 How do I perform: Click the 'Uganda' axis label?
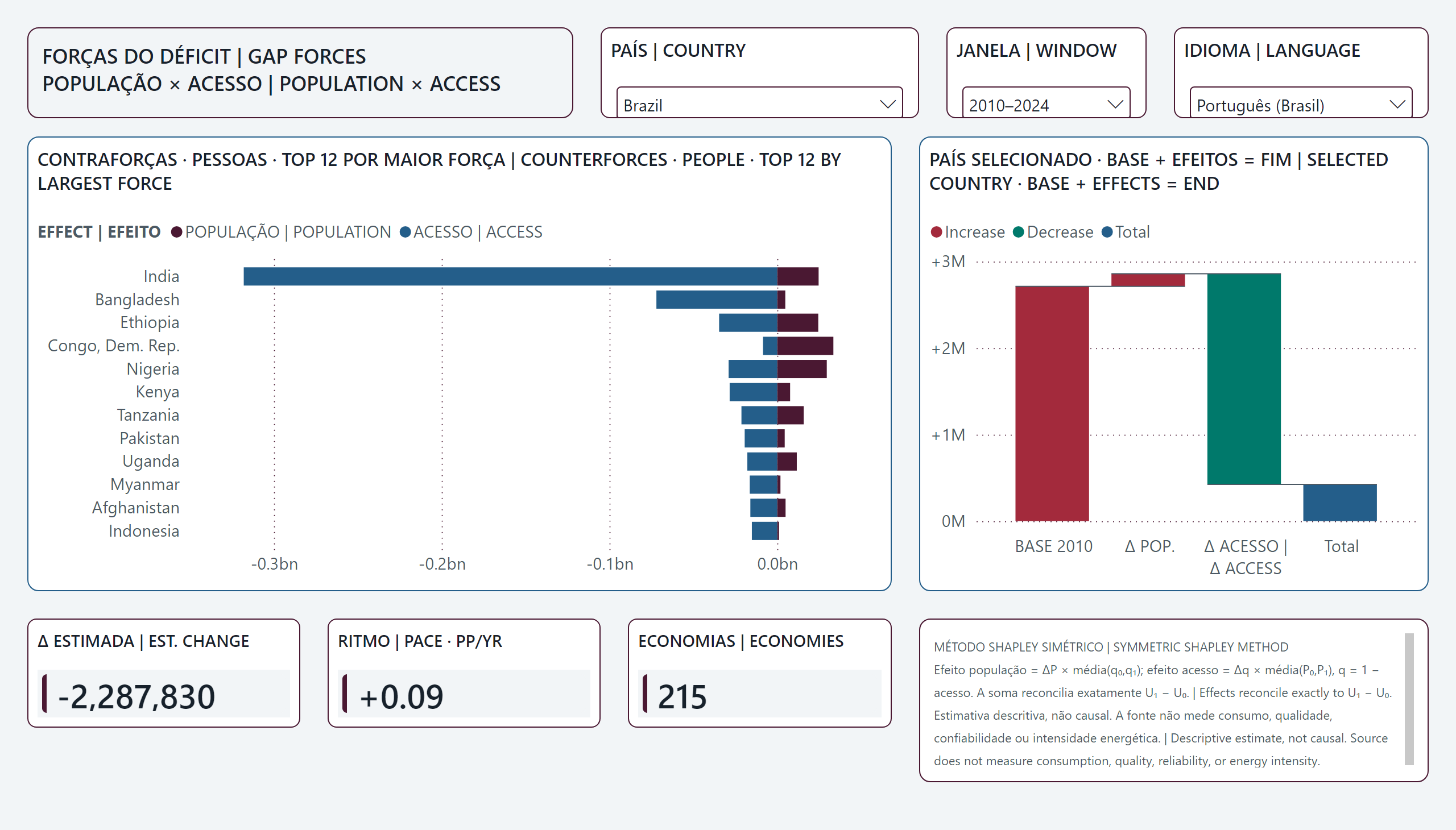tap(151, 461)
